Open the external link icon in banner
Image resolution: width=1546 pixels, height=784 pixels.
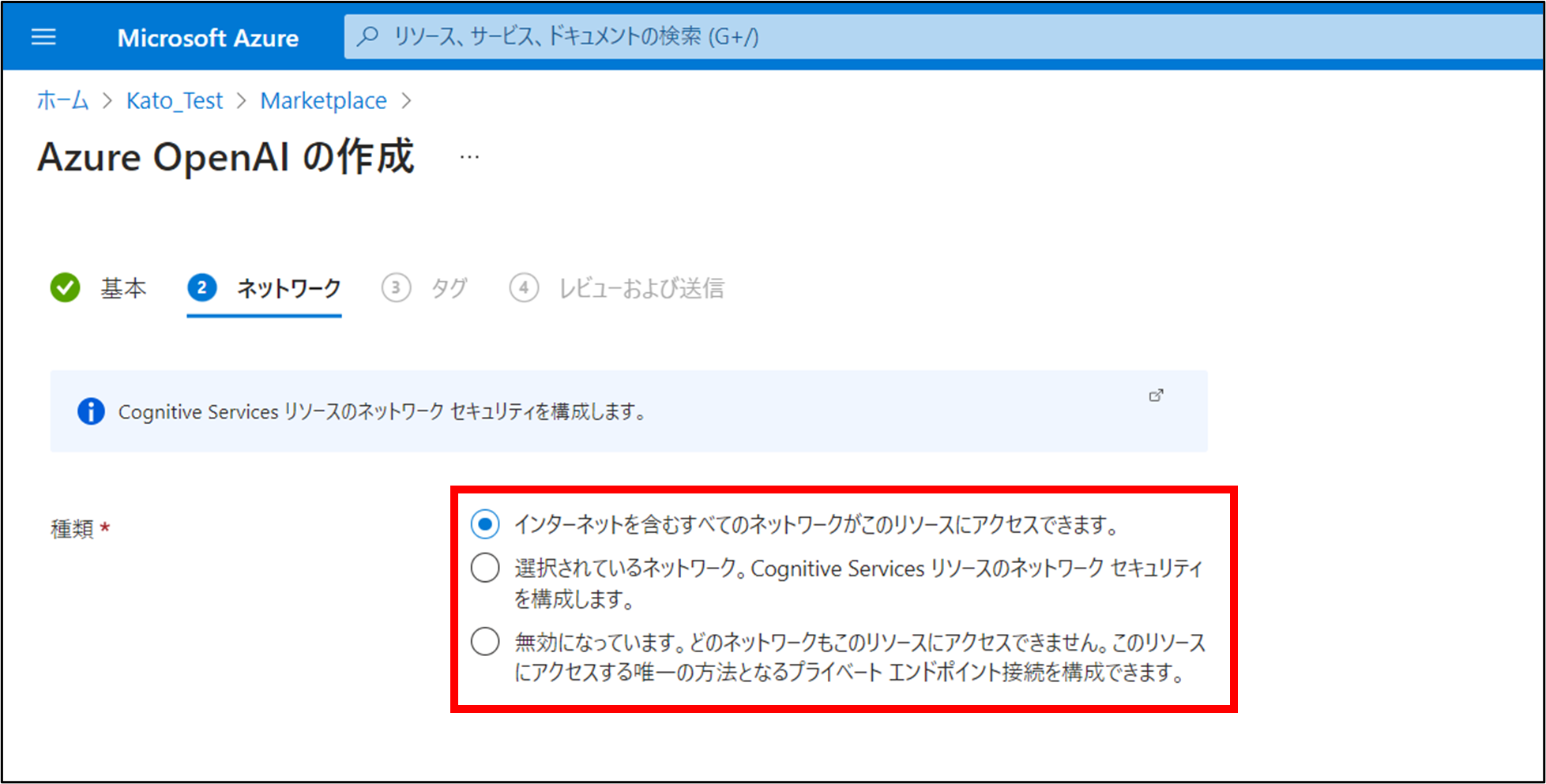coord(1156,396)
